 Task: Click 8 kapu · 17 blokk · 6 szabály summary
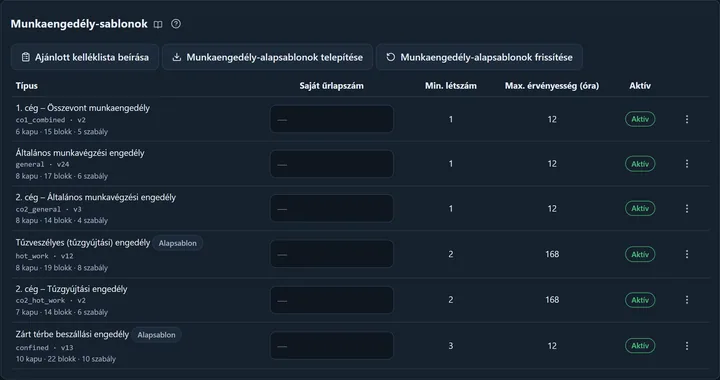pos(62,176)
